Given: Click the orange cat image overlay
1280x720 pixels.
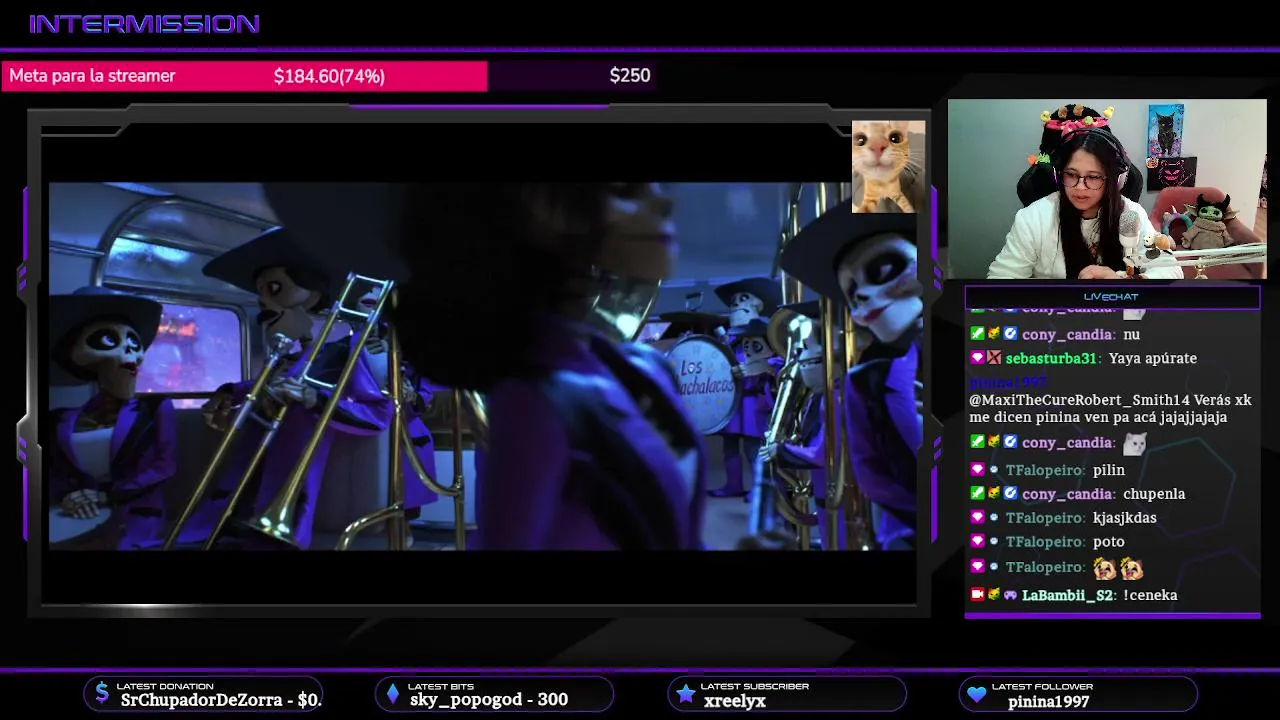Looking at the screenshot, I should click(x=888, y=166).
